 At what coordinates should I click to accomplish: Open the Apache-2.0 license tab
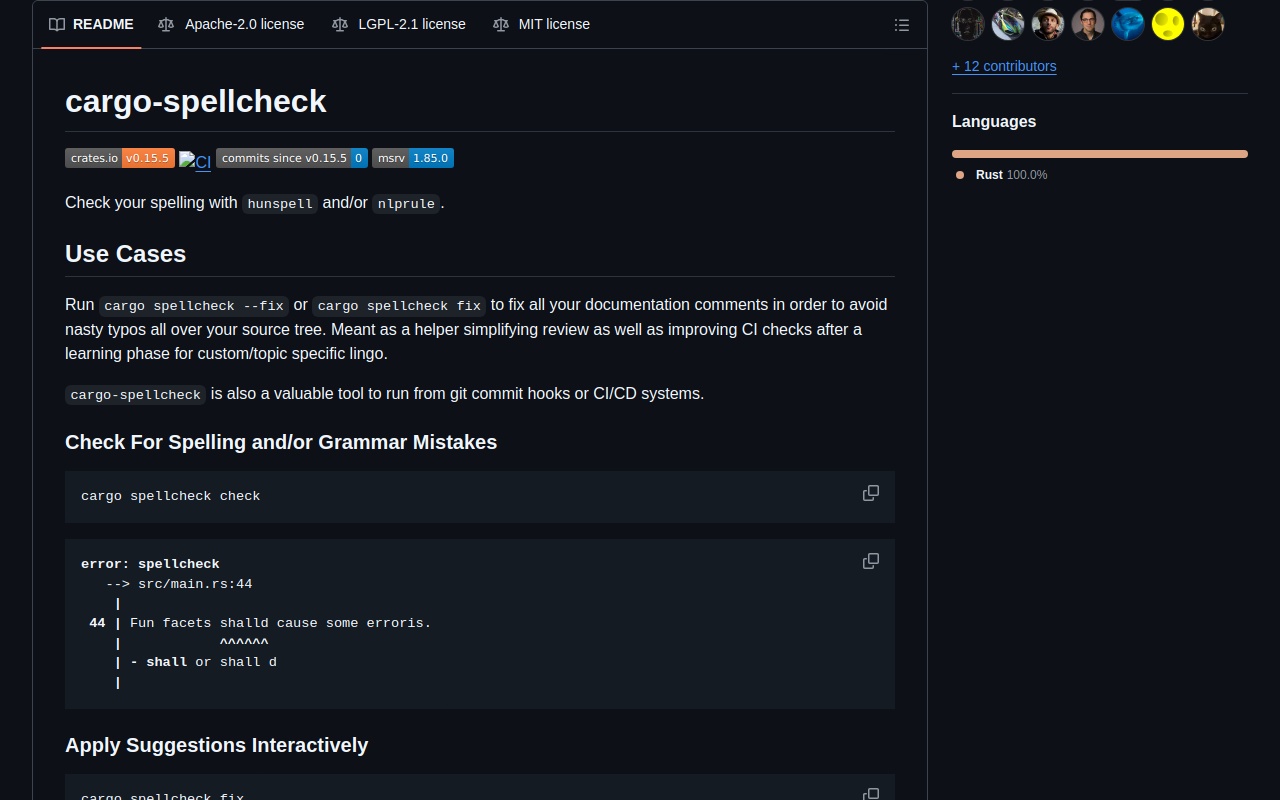[231, 24]
